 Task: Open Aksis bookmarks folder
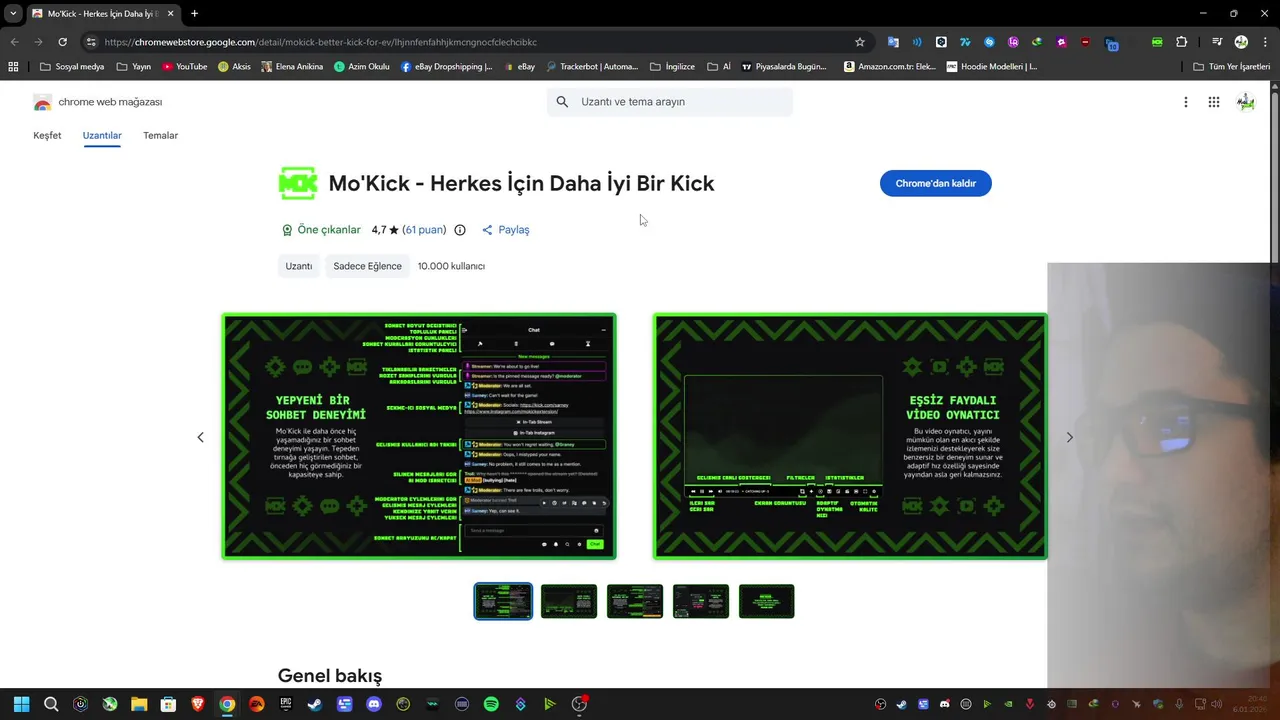click(x=233, y=67)
